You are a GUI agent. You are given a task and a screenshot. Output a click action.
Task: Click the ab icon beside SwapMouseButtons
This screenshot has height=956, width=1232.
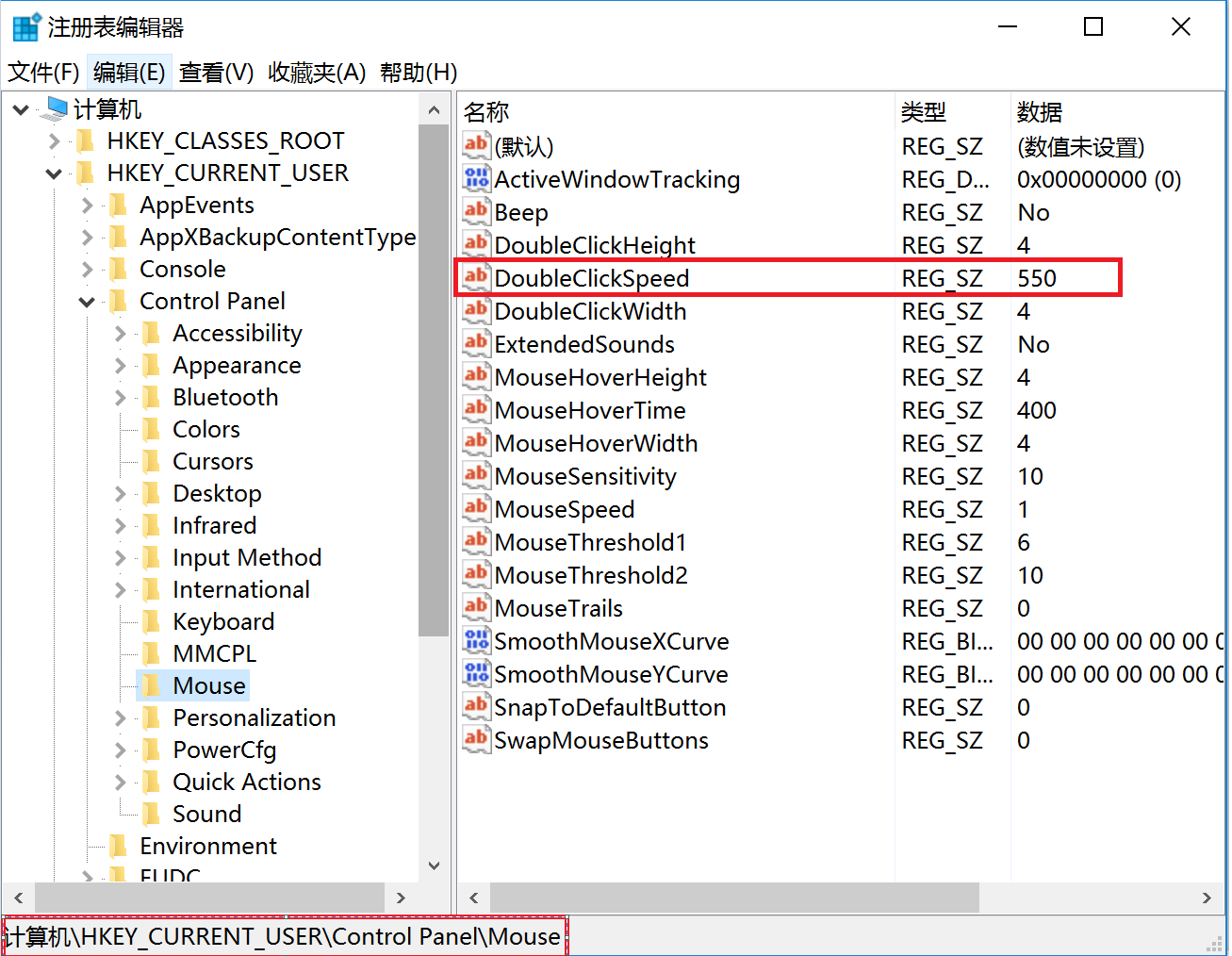coord(477,739)
